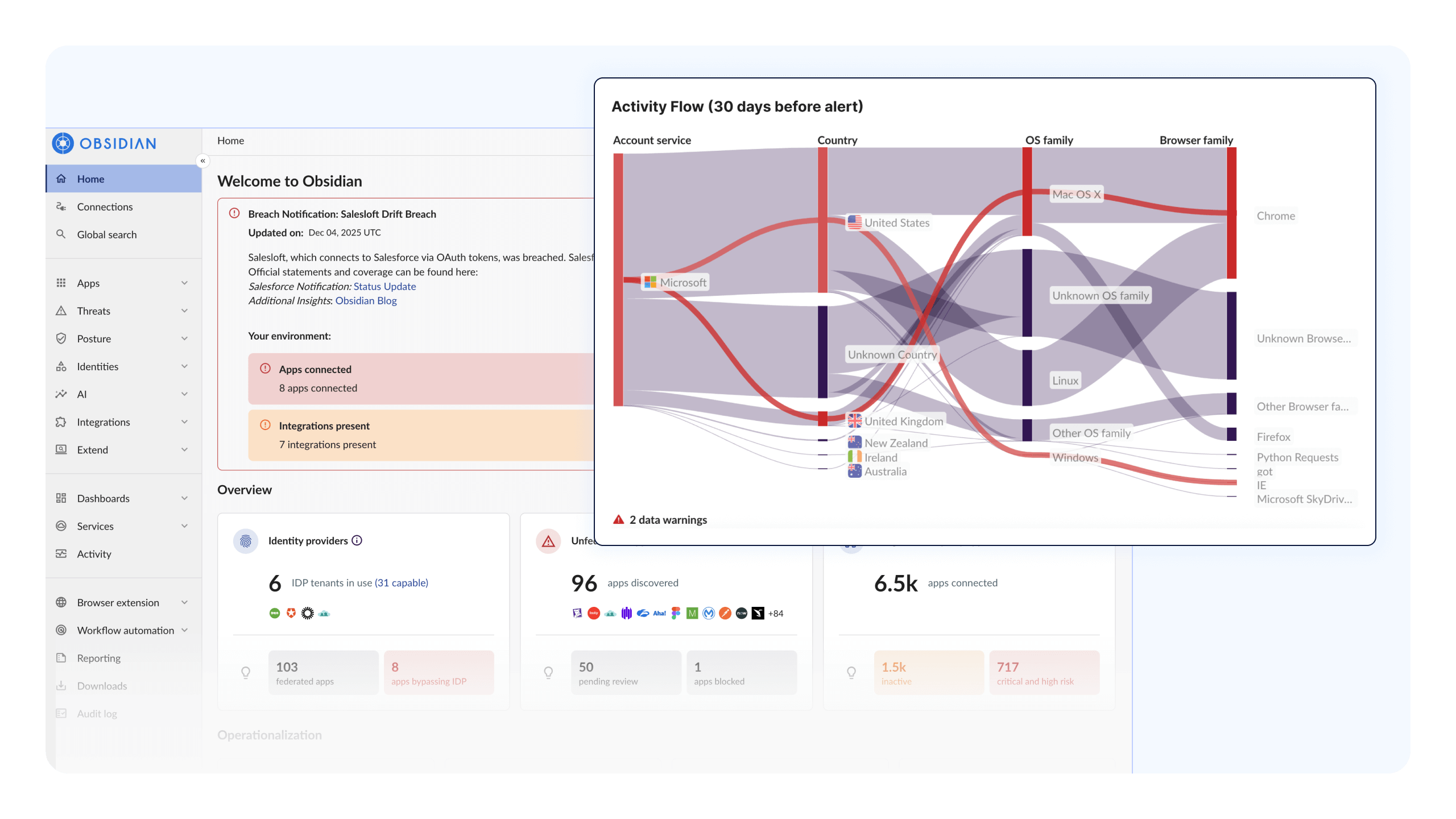The width and height of the screenshot is (1456, 819).
Task: Collapse the sidebar with double-chevron button
Action: (x=202, y=161)
